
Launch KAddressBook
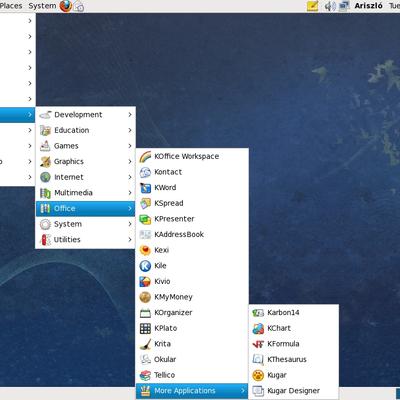click(192, 234)
